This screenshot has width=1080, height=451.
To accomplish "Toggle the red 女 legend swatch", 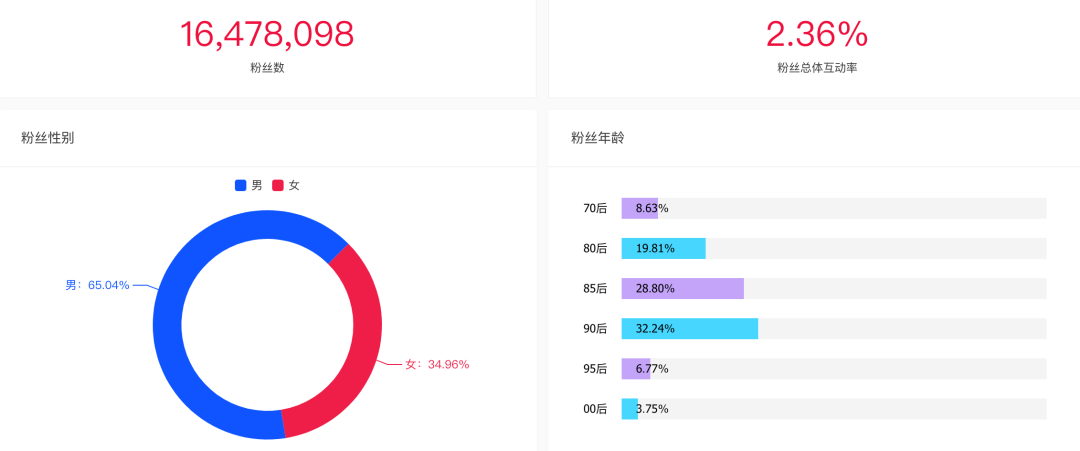I will click(278, 185).
